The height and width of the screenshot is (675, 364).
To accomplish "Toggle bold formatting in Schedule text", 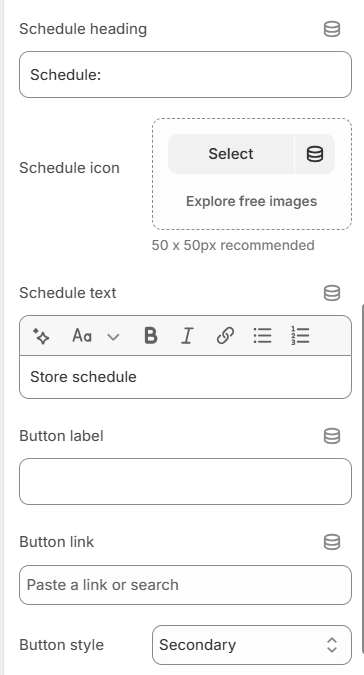I will [x=151, y=336].
